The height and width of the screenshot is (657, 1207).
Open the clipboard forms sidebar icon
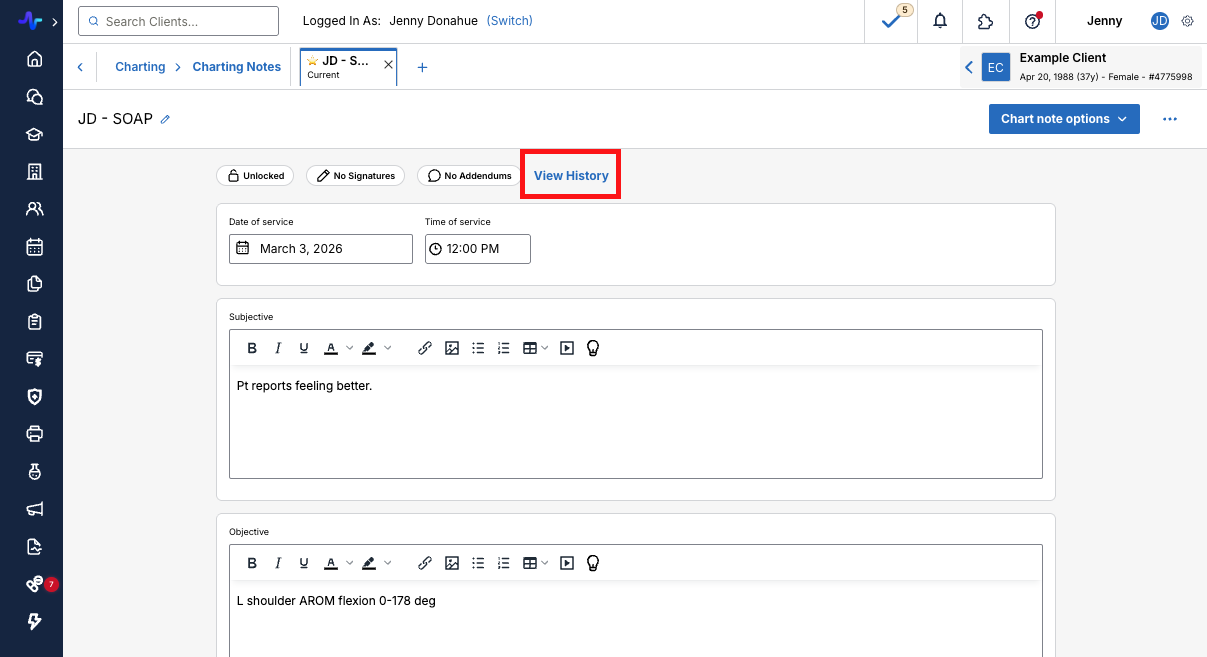[x=34, y=322]
